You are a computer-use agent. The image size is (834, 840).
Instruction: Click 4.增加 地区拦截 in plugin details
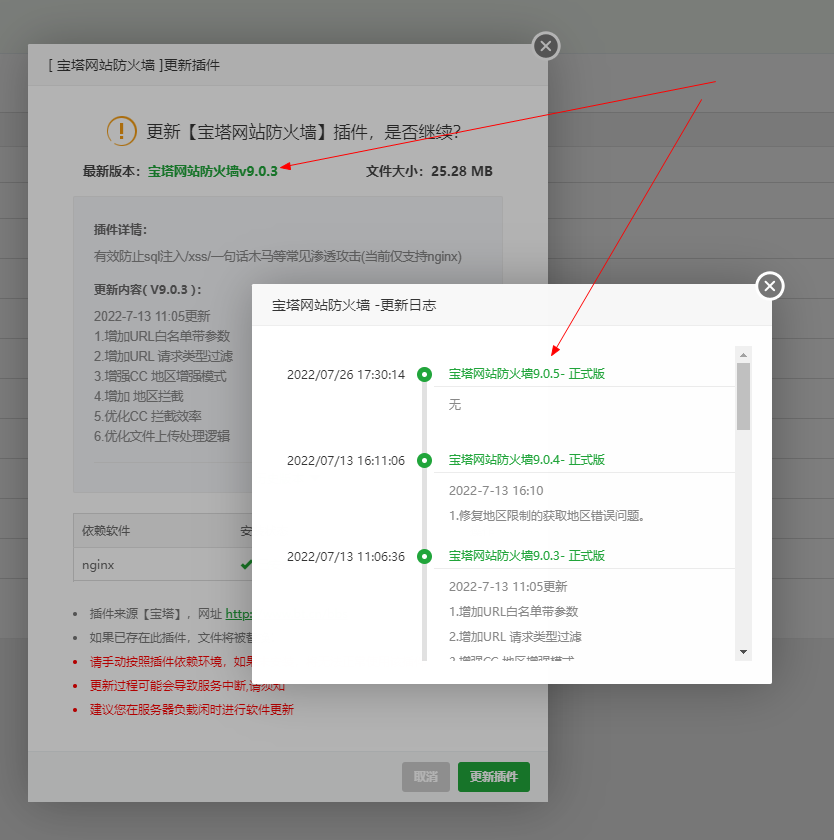[139, 396]
